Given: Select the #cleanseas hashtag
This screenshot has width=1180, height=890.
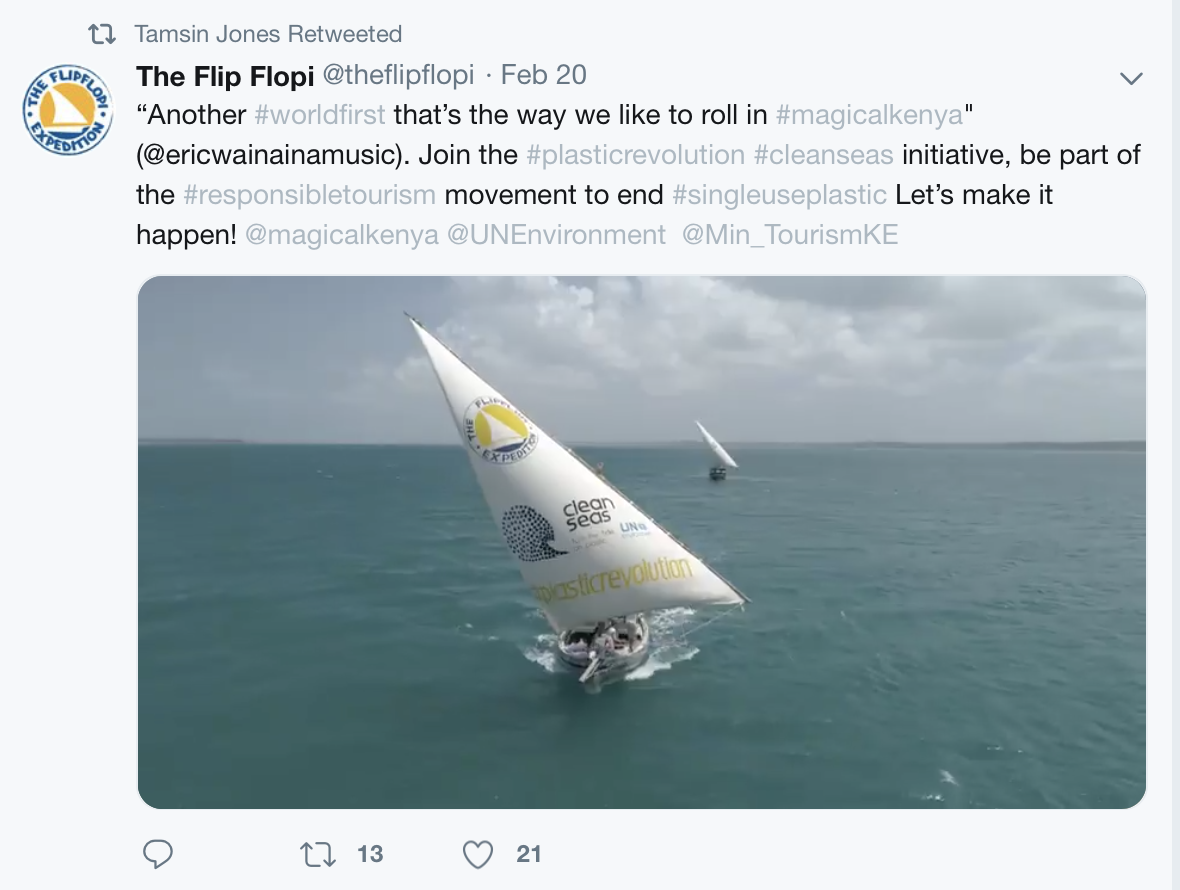Looking at the screenshot, I should tap(823, 154).
